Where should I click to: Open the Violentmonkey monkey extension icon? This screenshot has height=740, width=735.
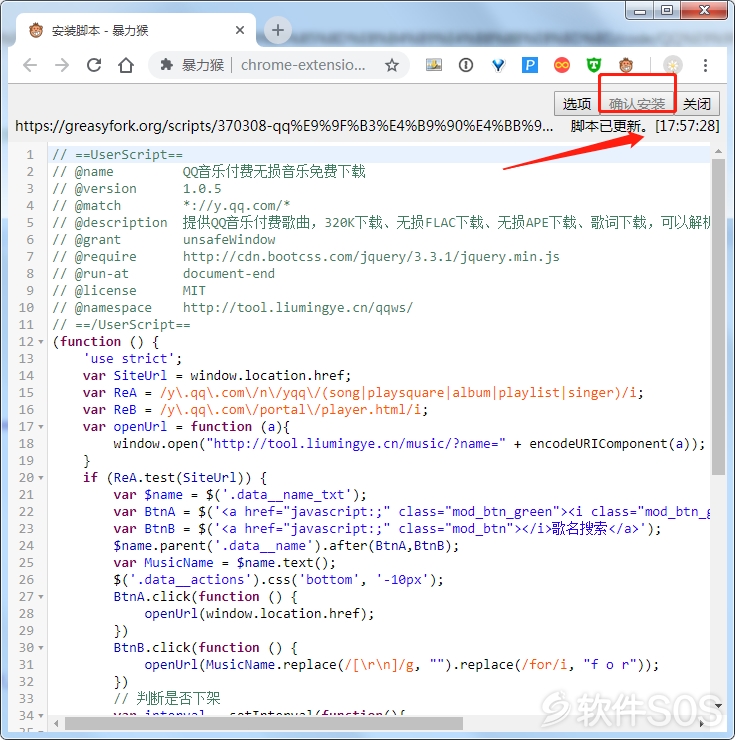tap(626, 65)
